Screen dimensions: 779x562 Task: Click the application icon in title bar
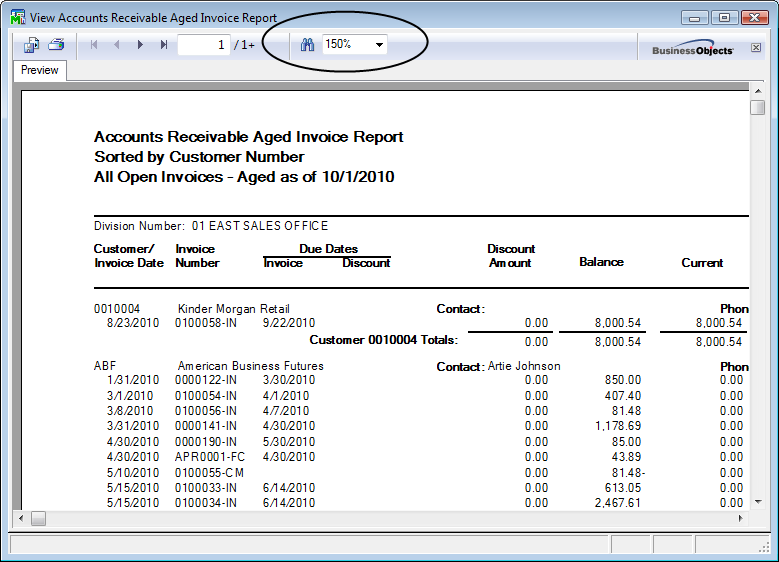coord(17,17)
